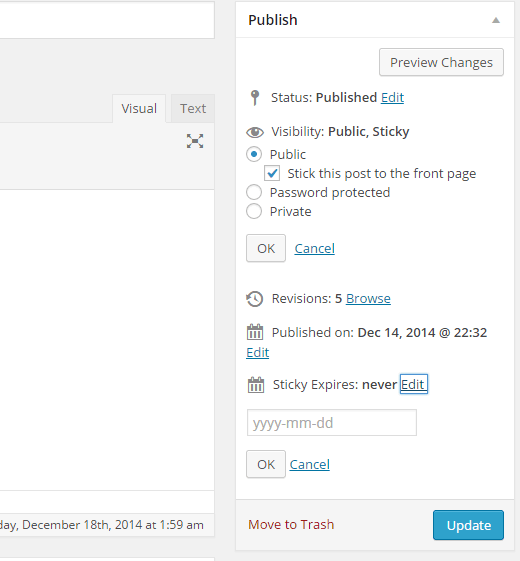520x561 pixels.
Task: Uncheck Stick this post to front page
Action: [272, 174]
